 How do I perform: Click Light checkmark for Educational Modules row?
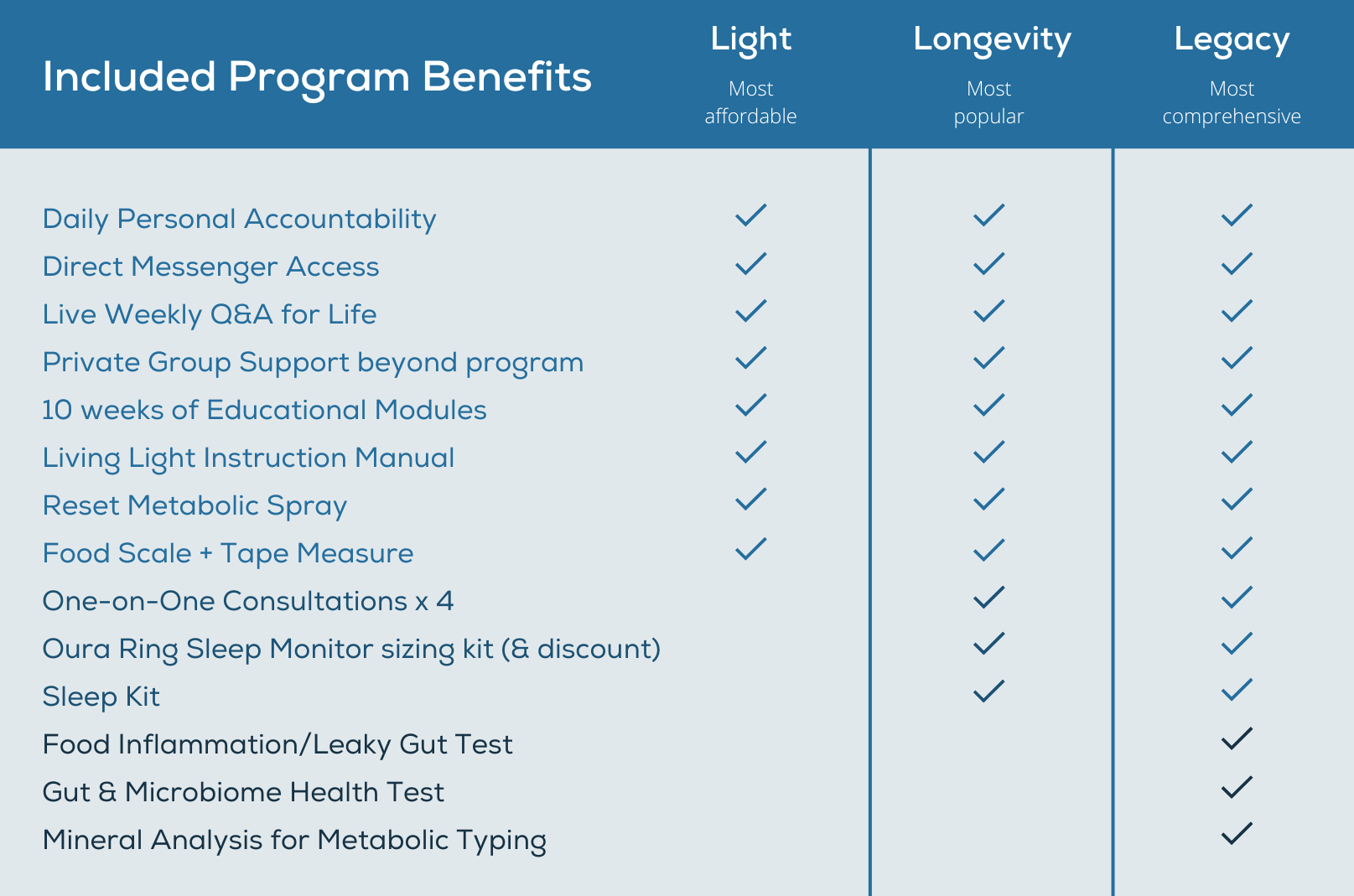[750, 406]
